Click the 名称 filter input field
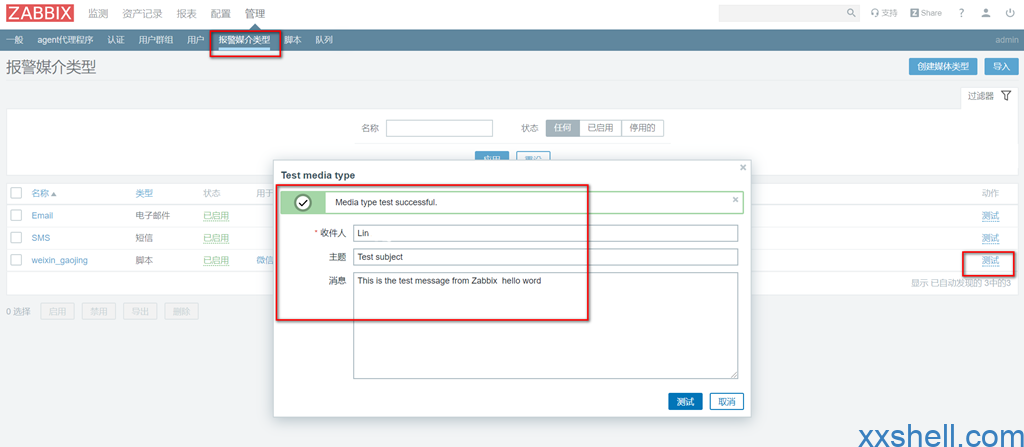The image size is (1024, 447). pos(439,128)
